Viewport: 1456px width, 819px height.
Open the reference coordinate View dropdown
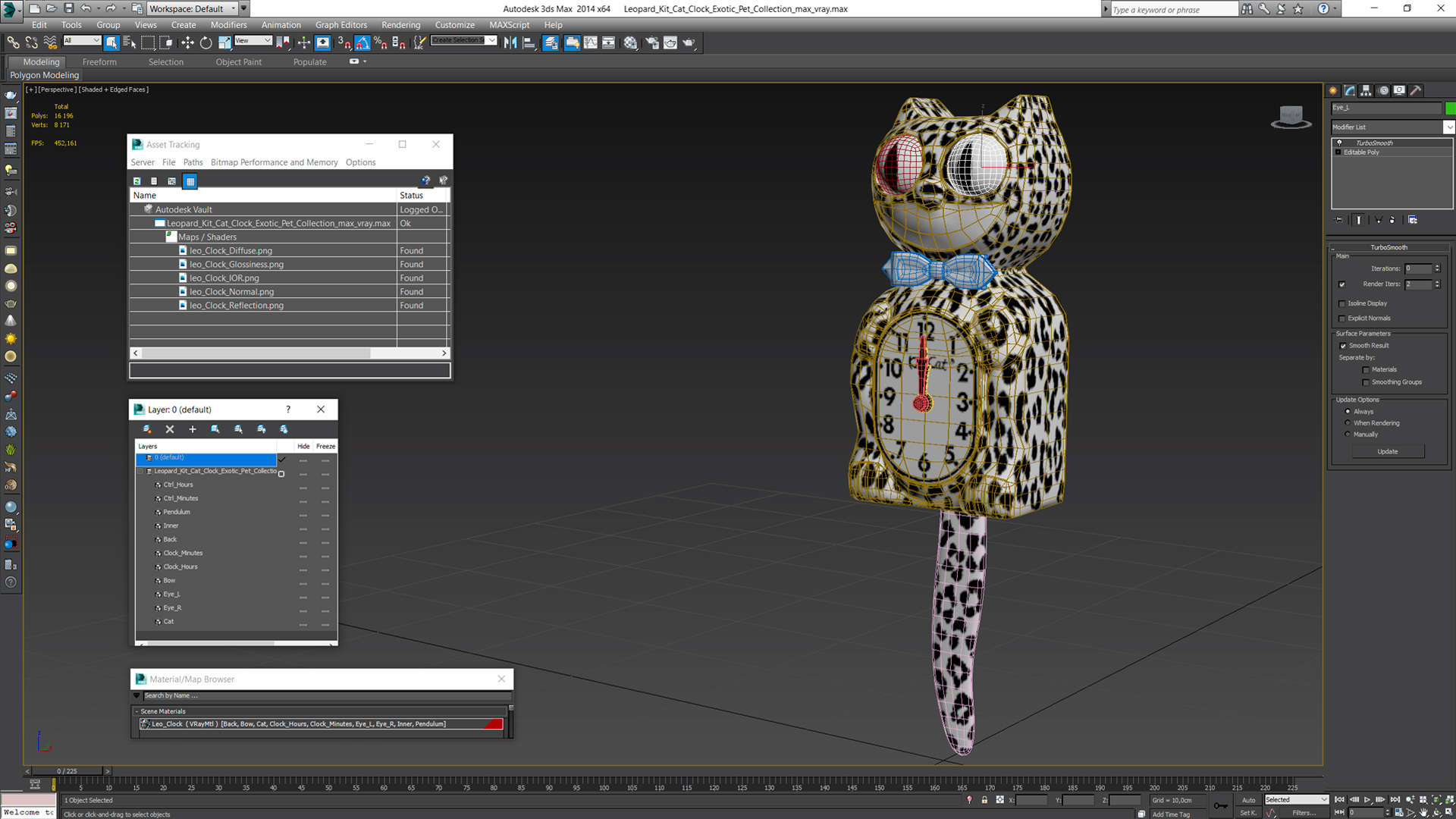tap(253, 41)
